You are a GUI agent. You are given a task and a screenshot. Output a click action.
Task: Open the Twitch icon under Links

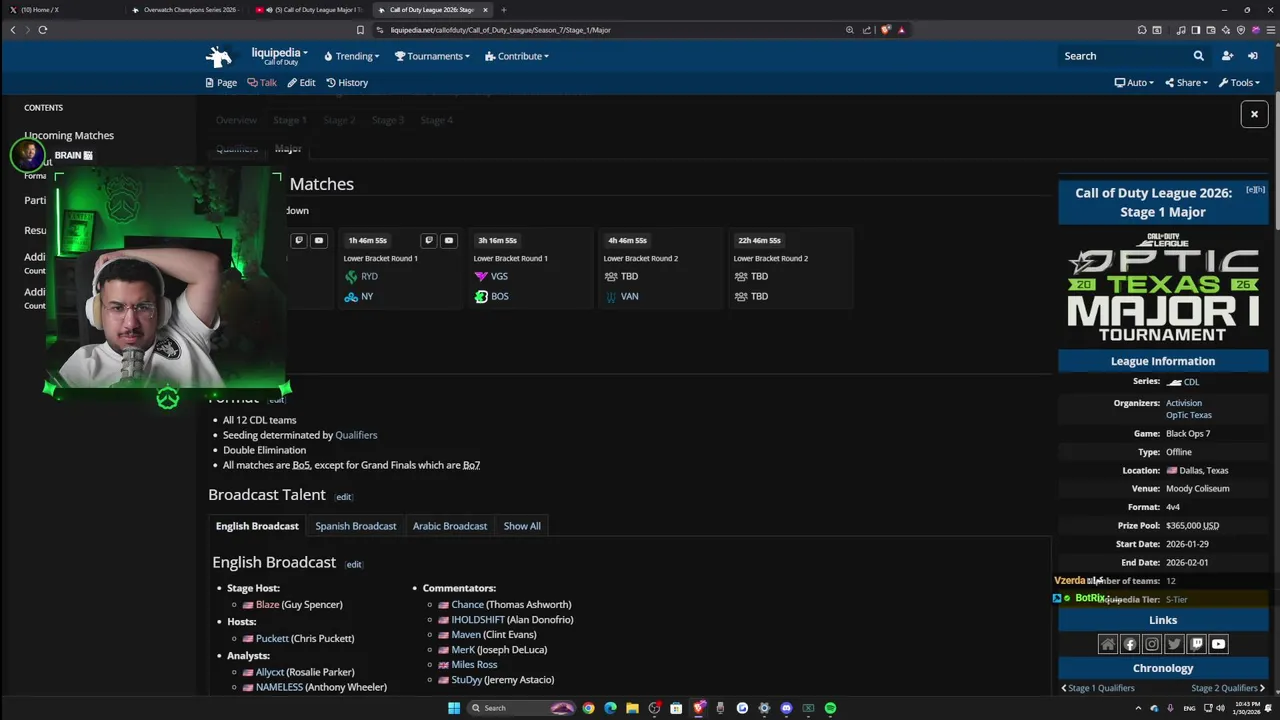coord(1196,644)
